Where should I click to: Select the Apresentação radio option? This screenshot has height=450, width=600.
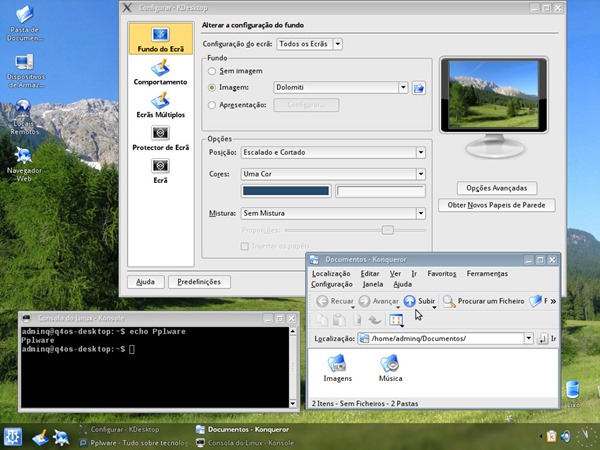click(212, 105)
